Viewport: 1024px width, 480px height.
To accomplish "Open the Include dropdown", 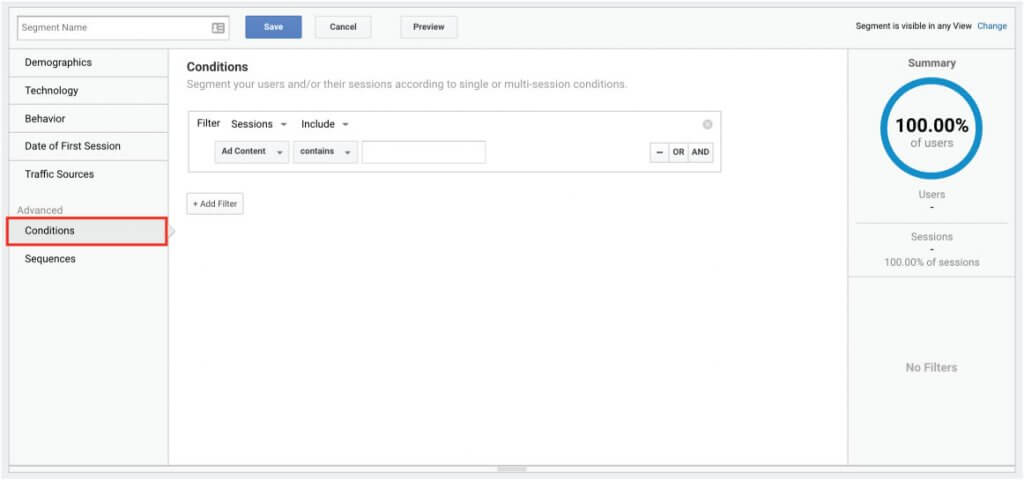I will [325, 124].
